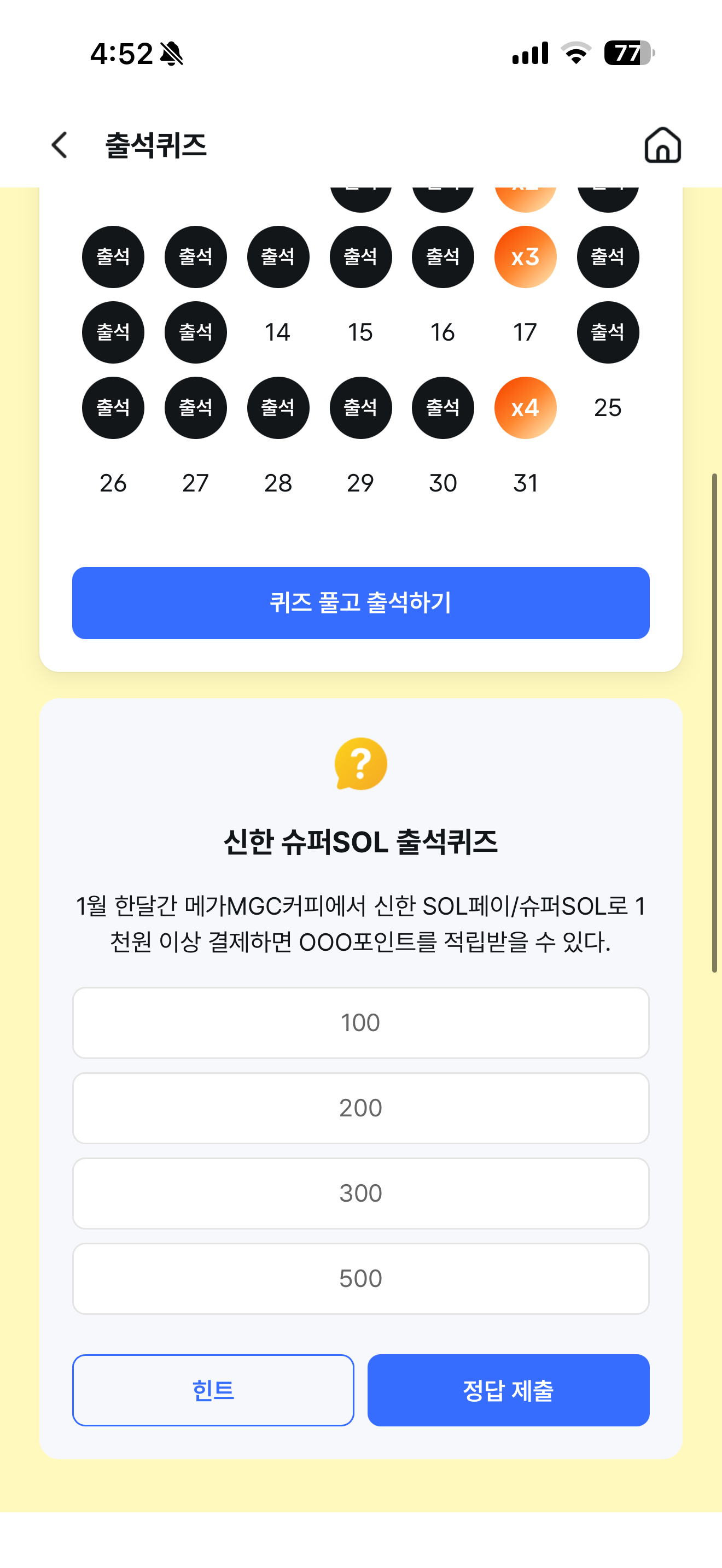
Task: Tap the orange x4 bonus badge
Action: [525, 408]
